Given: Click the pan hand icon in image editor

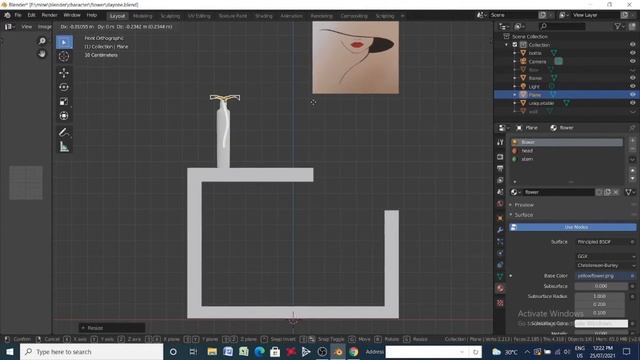Looking at the screenshot, I should pos(42,54).
